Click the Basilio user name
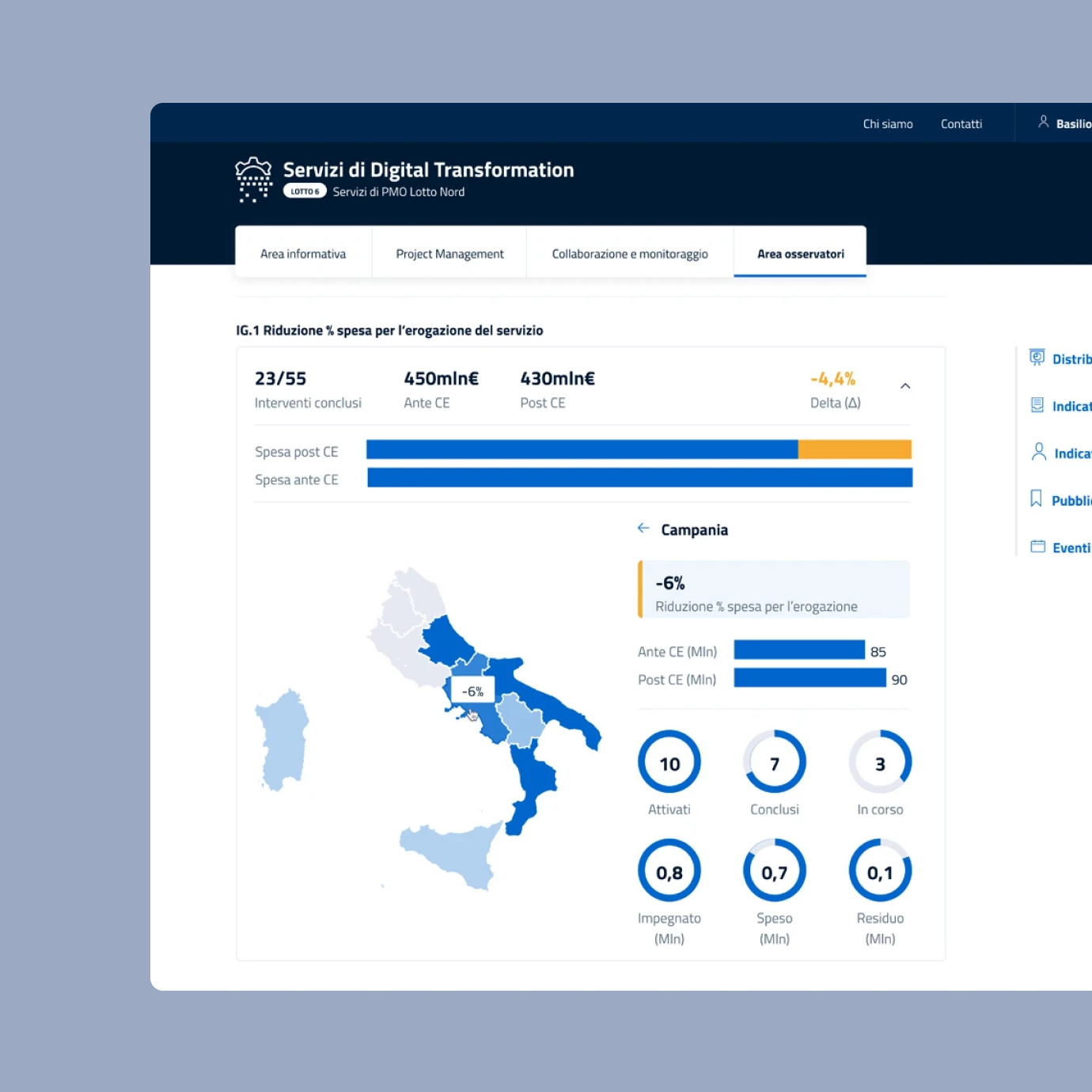1092x1092 pixels. [1074, 124]
